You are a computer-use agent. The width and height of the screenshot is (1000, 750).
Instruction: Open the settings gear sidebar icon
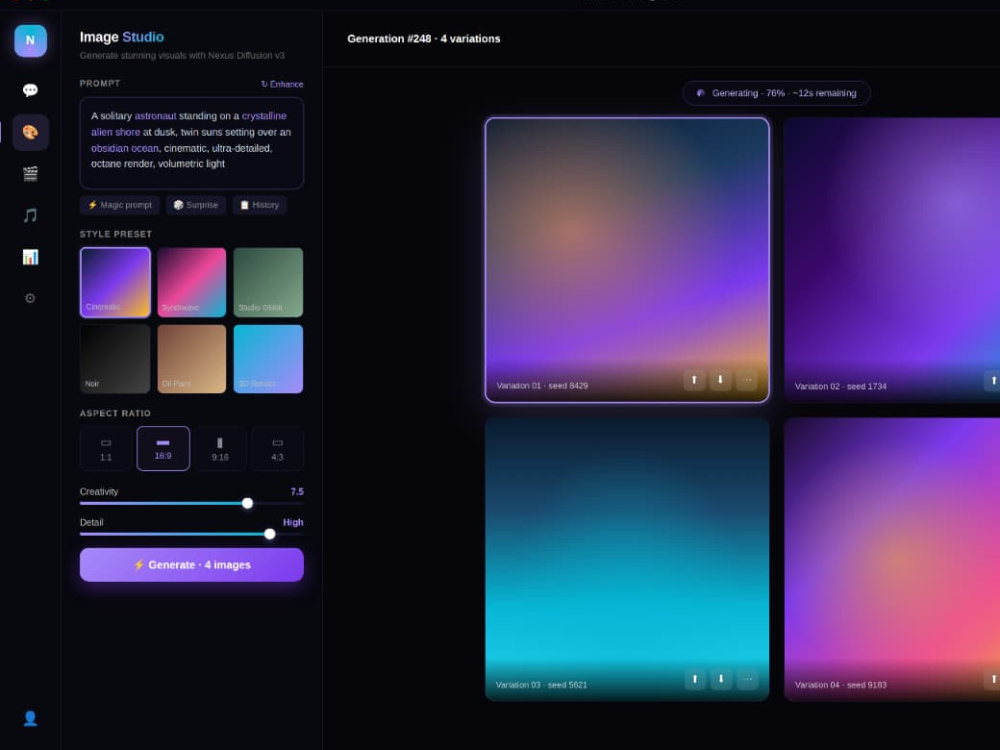point(30,298)
